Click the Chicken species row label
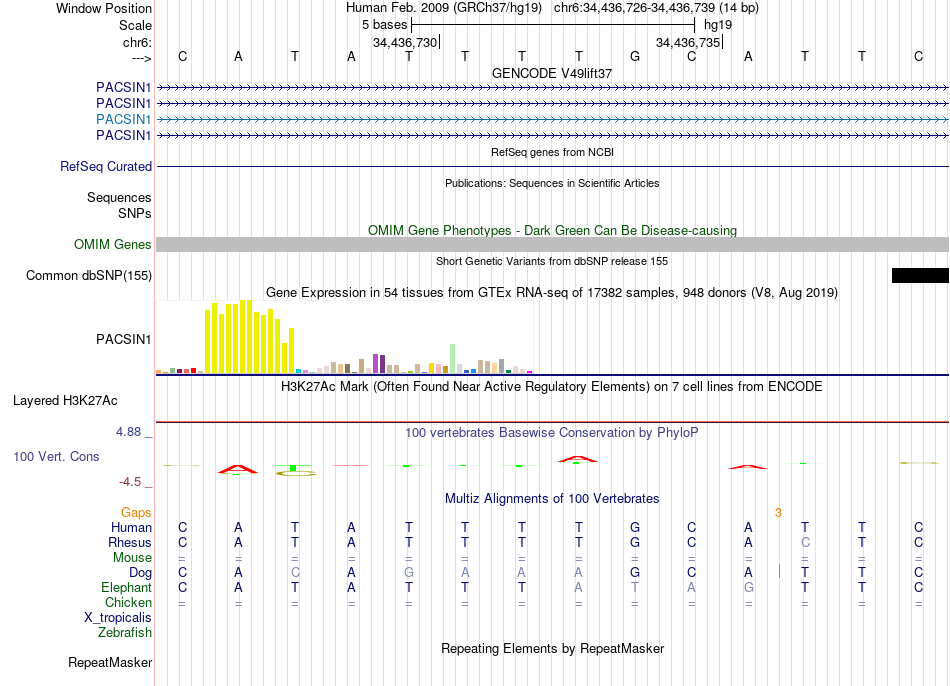 pyautogui.click(x=128, y=602)
